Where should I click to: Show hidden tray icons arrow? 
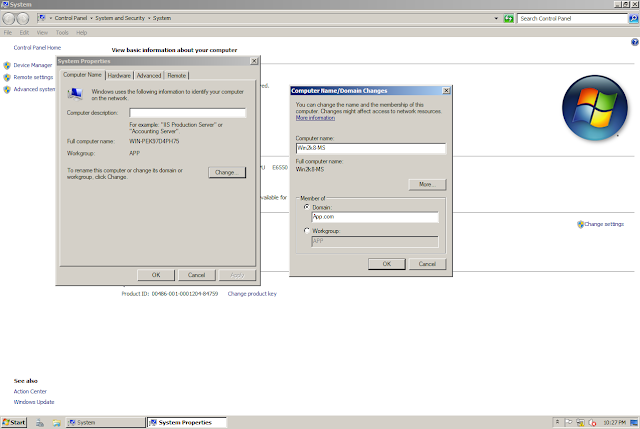pos(558,422)
